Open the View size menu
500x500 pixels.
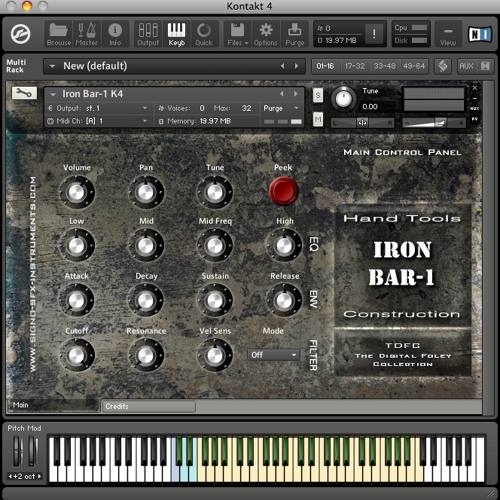coord(448,34)
